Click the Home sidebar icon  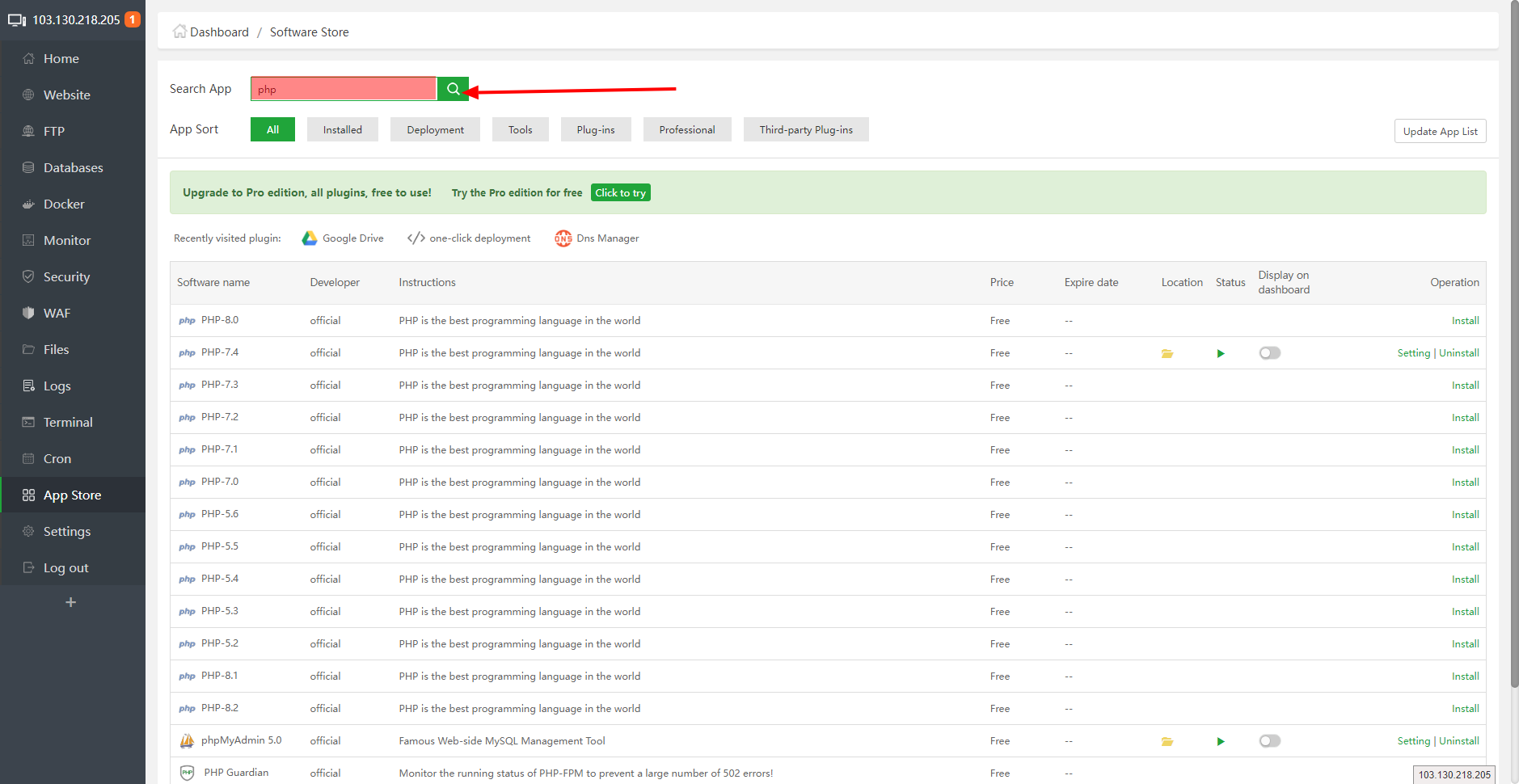tap(28, 58)
